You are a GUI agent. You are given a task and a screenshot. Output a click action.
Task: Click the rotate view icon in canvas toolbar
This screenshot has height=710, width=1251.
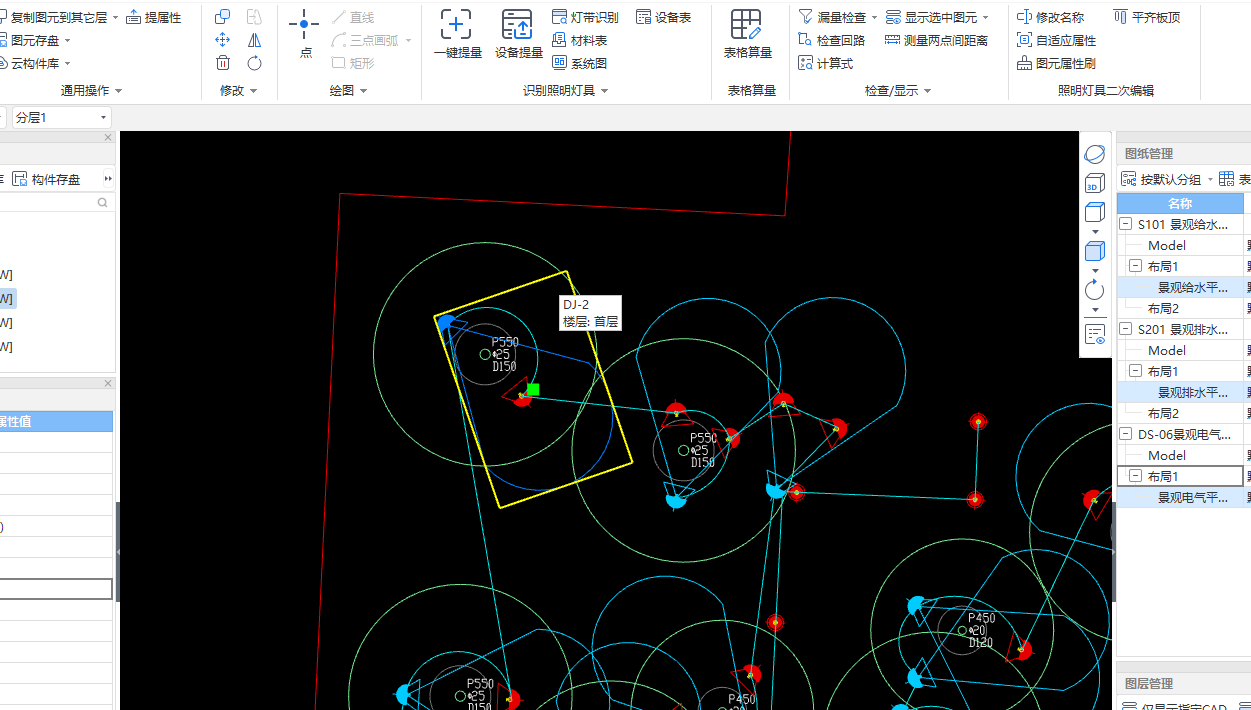click(x=1095, y=290)
